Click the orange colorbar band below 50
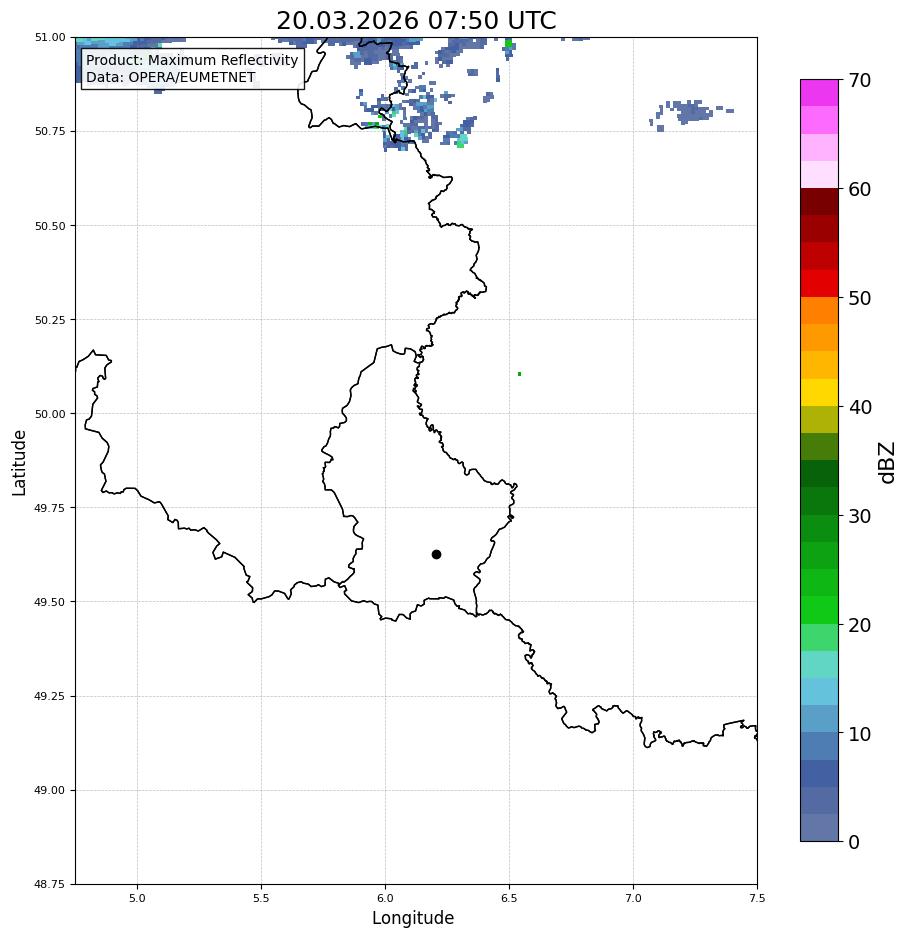 (820, 310)
